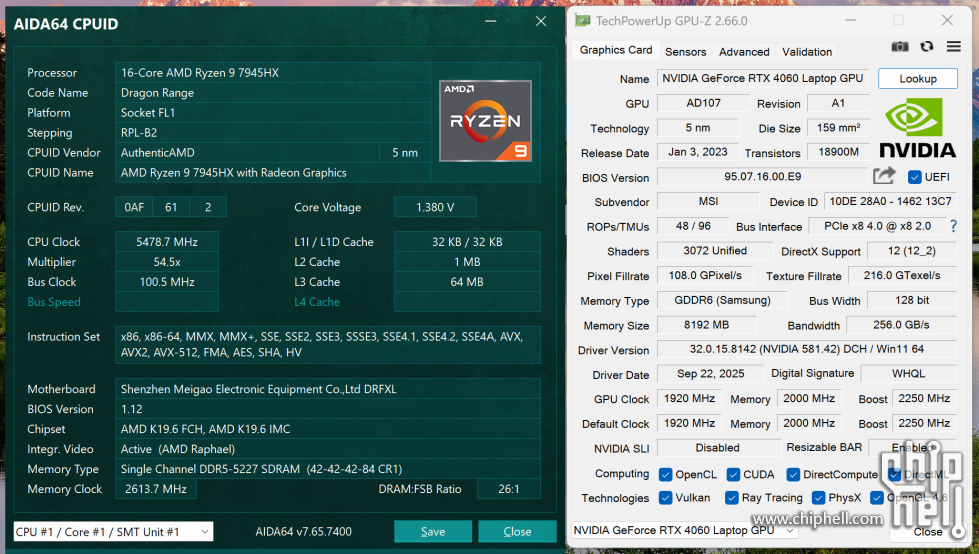
Task: Open the Advanced tab in GPU-Z
Action: click(x=744, y=52)
